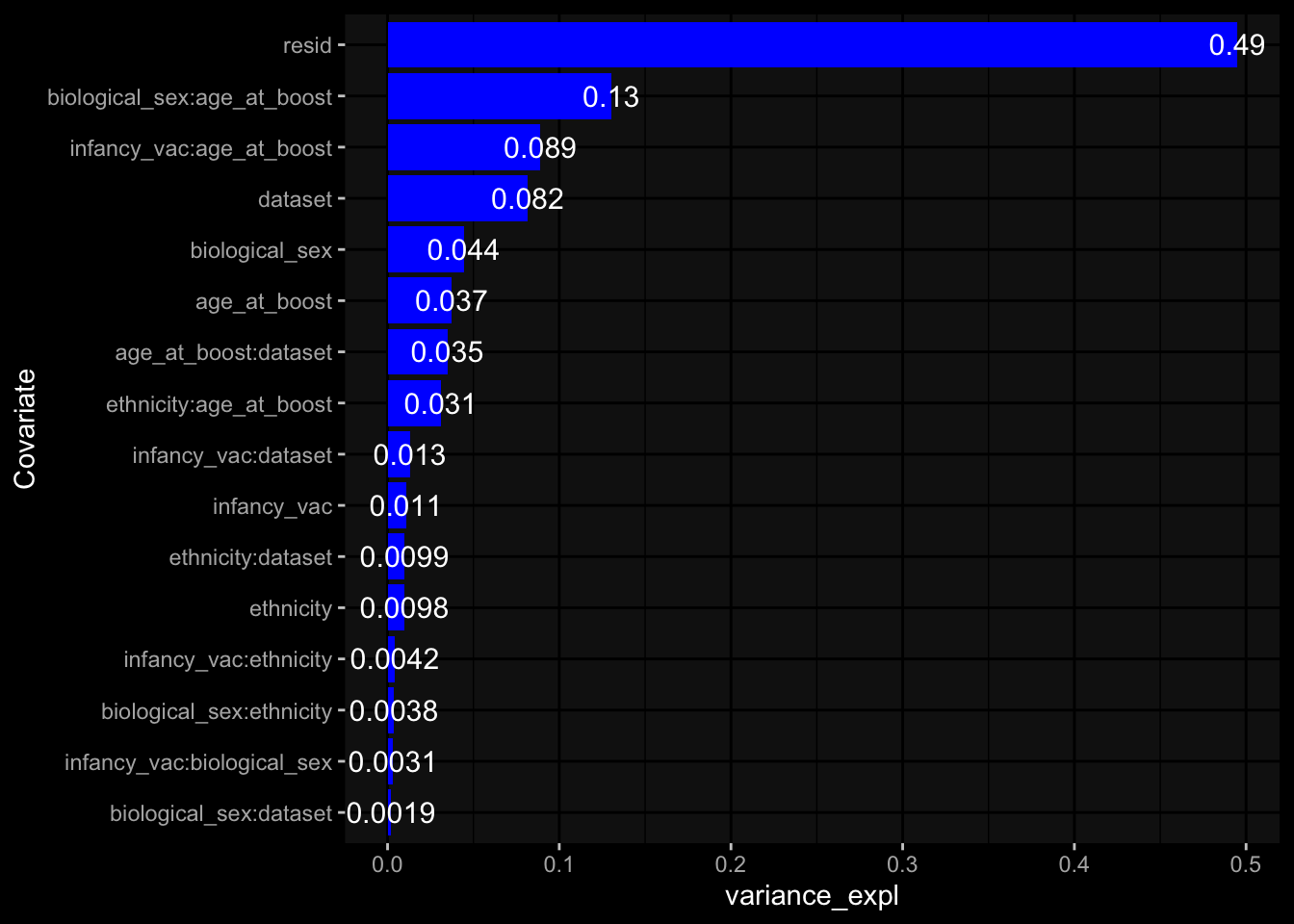Select the 0.0031 value label
Image resolution: width=1294 pixels, height=924 pixels.
tap(393, 762)
